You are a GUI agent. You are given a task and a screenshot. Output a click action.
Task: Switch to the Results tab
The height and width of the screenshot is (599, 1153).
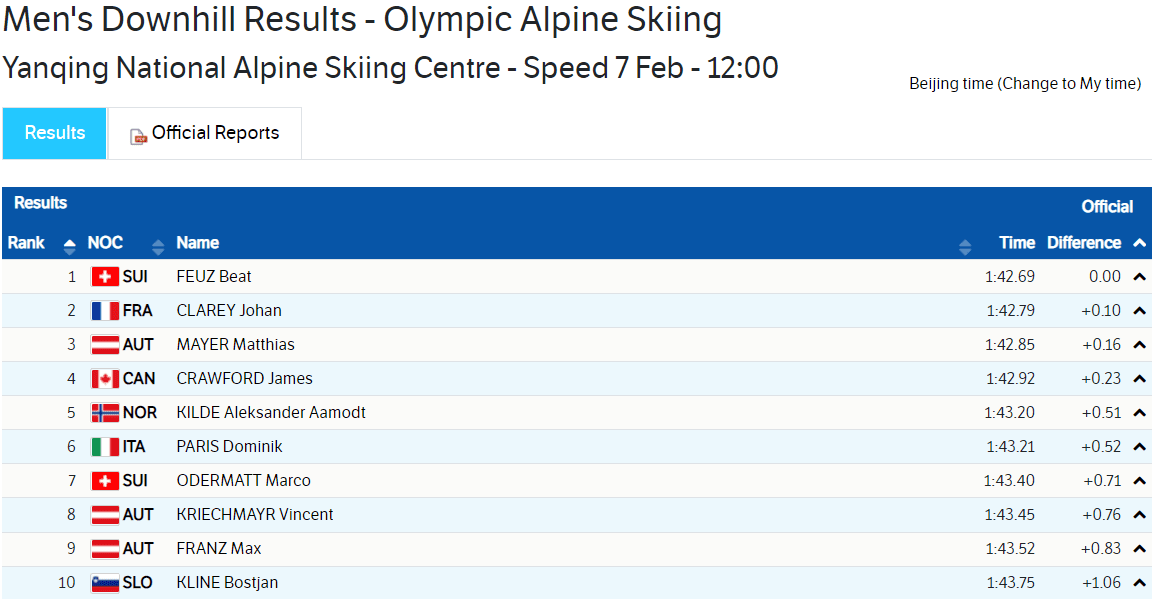point(55,133)
